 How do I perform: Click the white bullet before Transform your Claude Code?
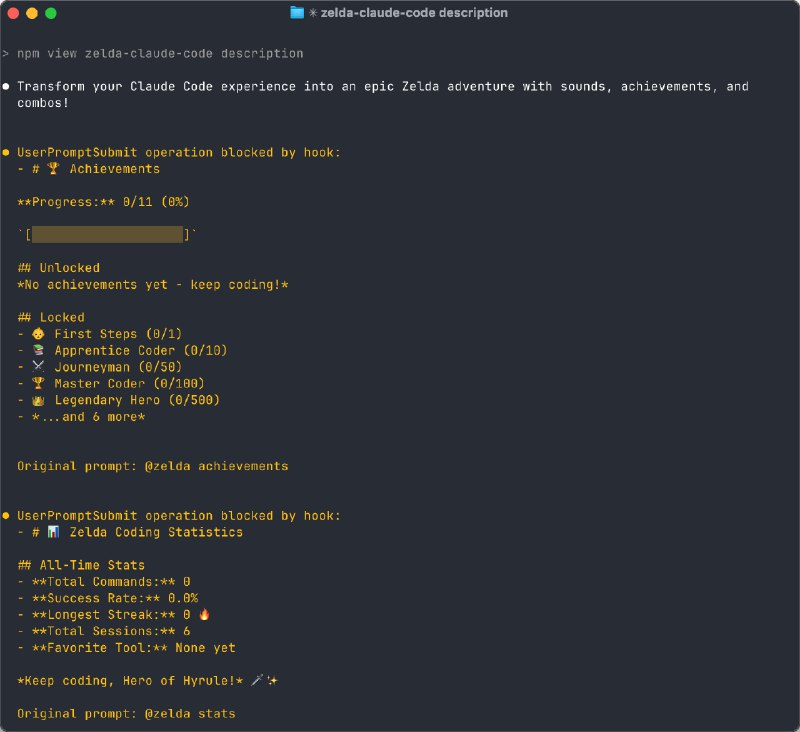tap(6, 86)
